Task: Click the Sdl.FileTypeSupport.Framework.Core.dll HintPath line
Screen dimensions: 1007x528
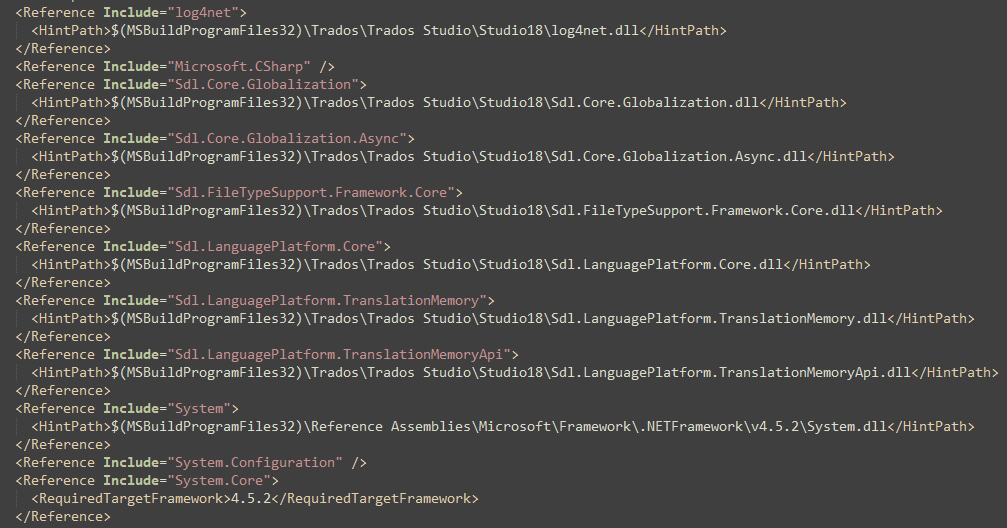Action: click(487, 210)
